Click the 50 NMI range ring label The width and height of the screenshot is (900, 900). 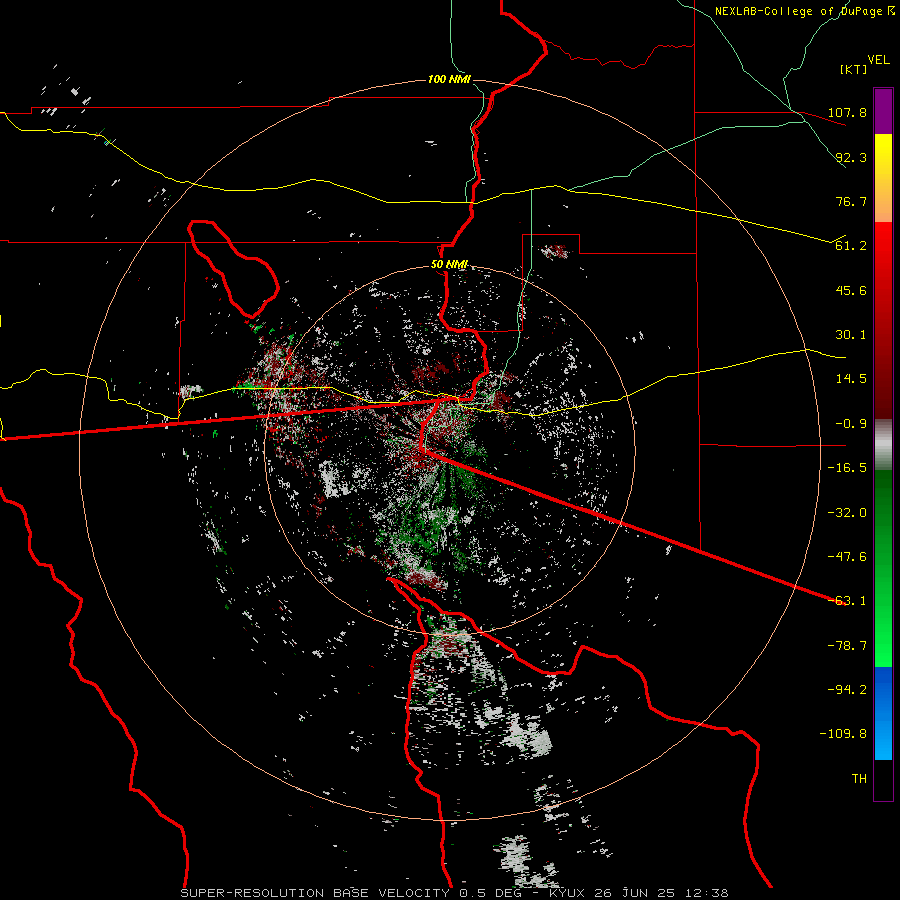449,265
